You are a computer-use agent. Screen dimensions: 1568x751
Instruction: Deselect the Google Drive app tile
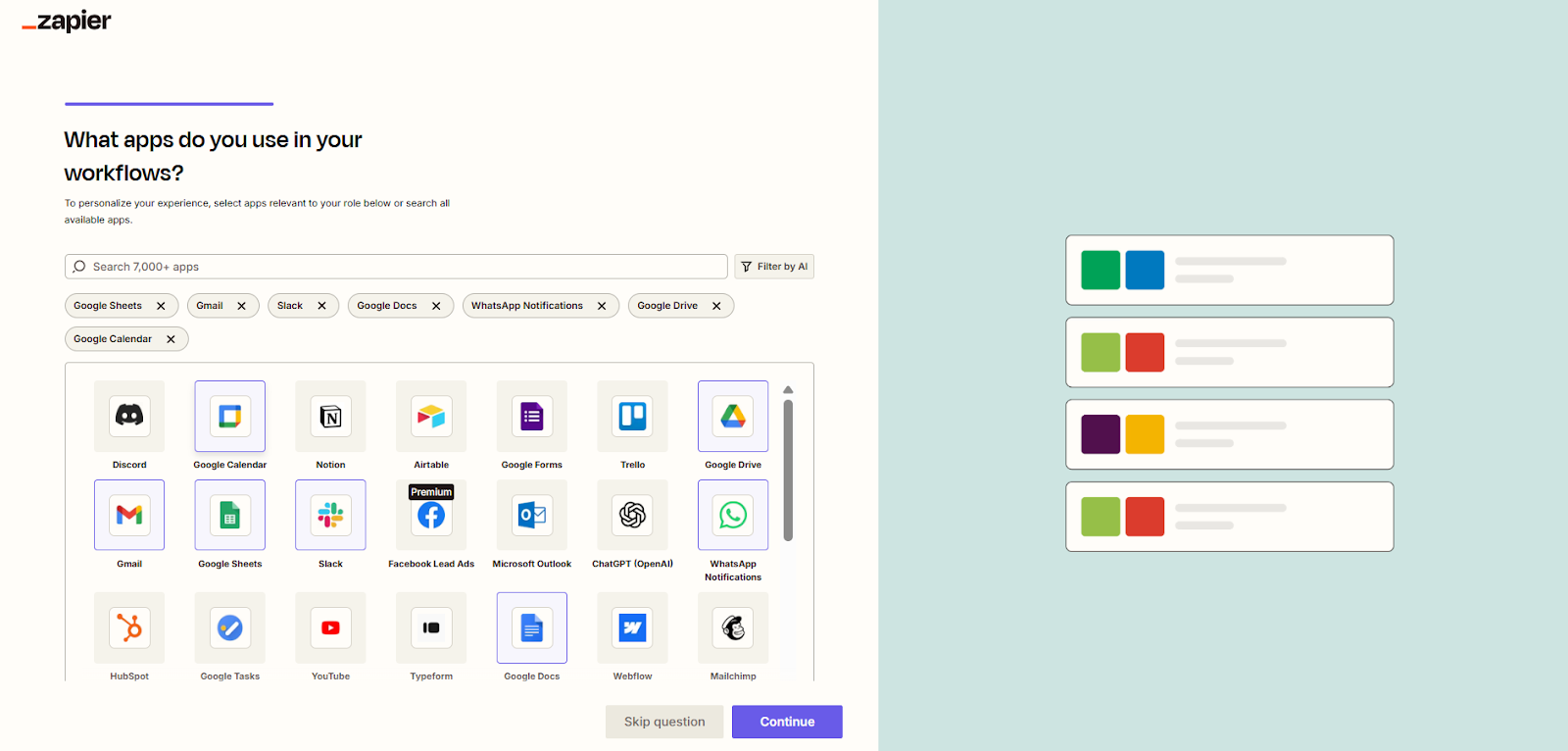coord(733,416)
